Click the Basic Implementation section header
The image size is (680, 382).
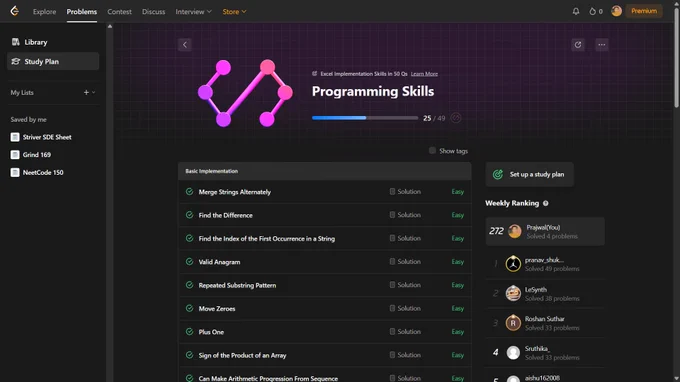(324, 171)
